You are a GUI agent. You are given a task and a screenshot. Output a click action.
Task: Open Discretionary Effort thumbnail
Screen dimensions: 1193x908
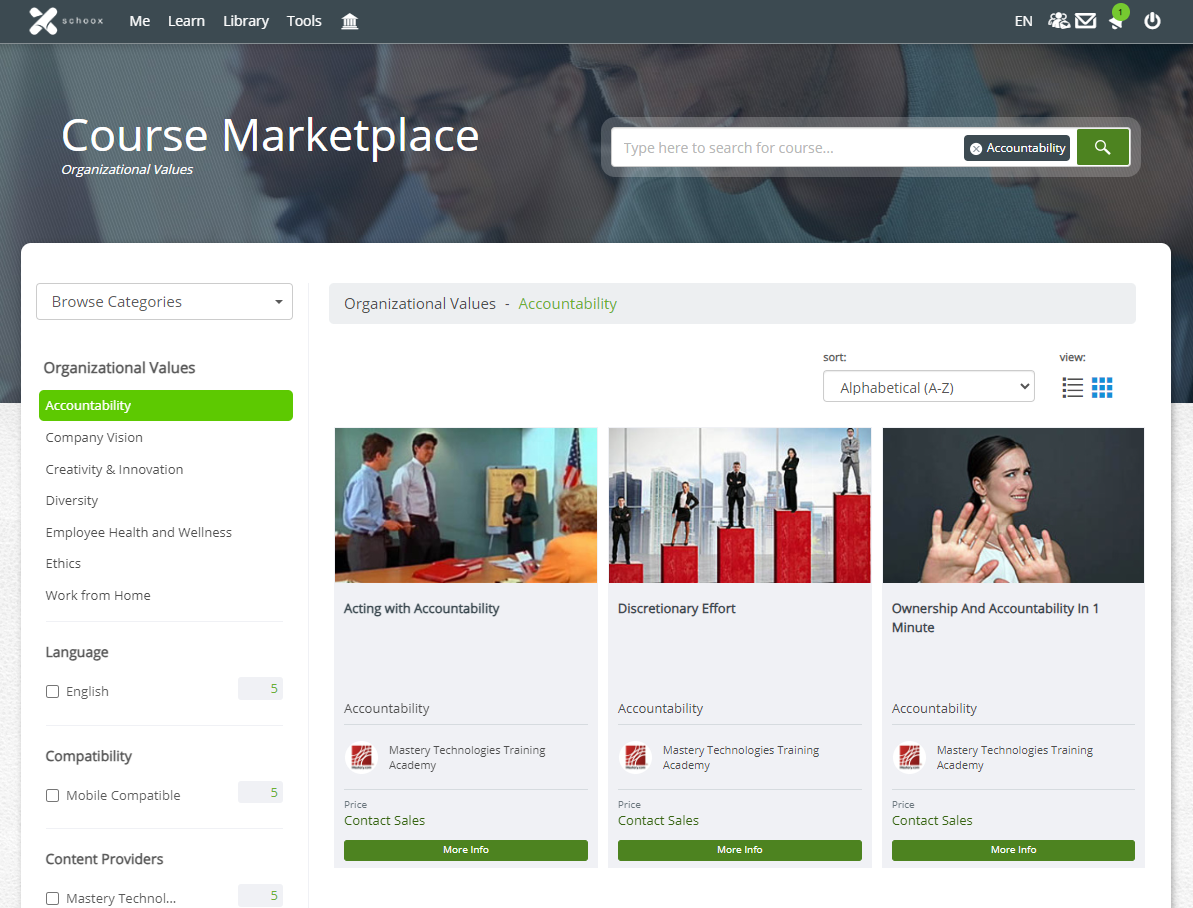[740, 505]
